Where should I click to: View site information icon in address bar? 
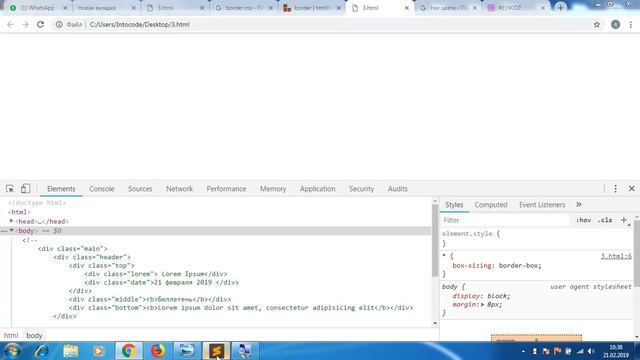click(59, 24)
